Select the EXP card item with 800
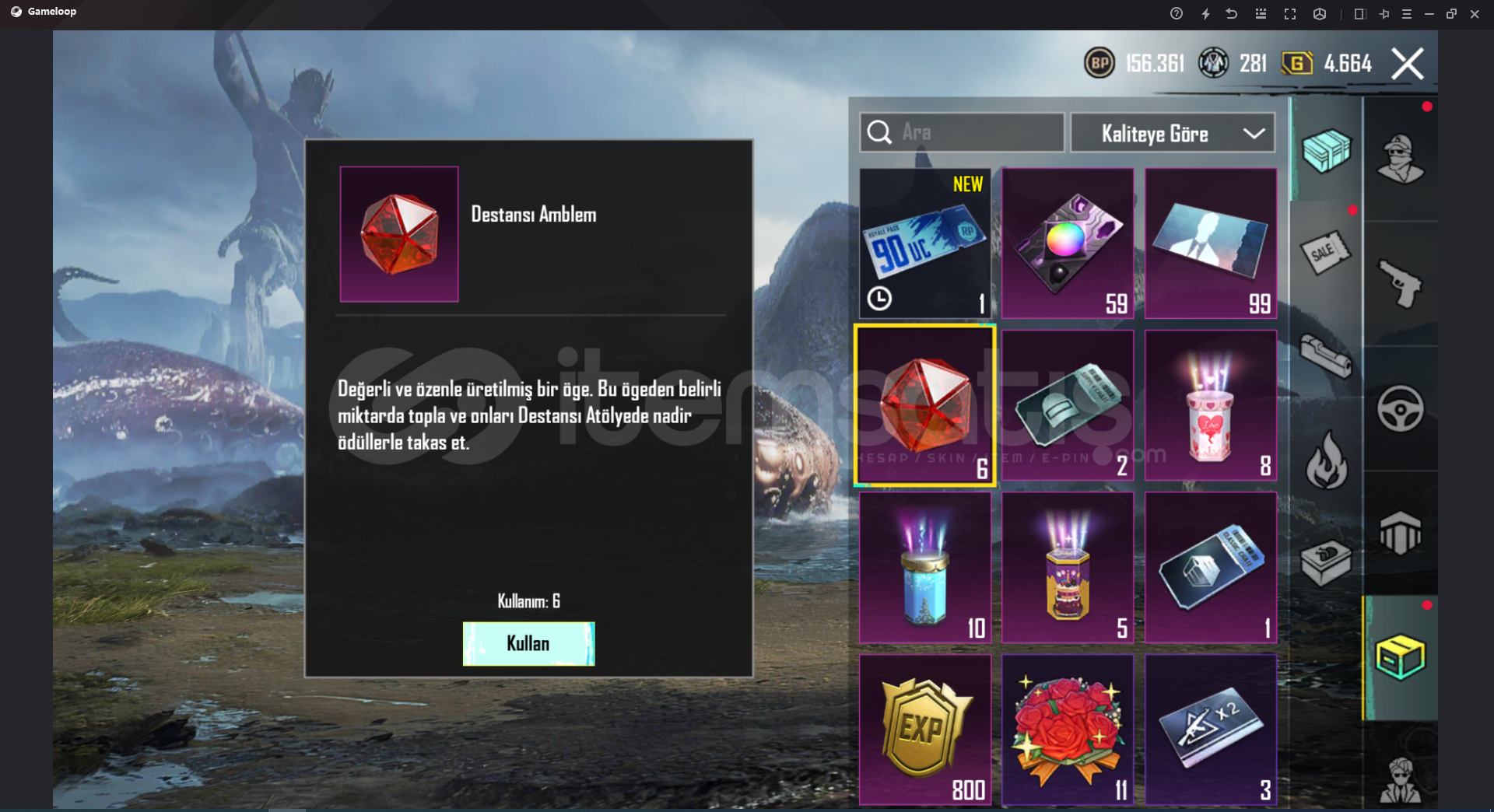 [924, 730]
